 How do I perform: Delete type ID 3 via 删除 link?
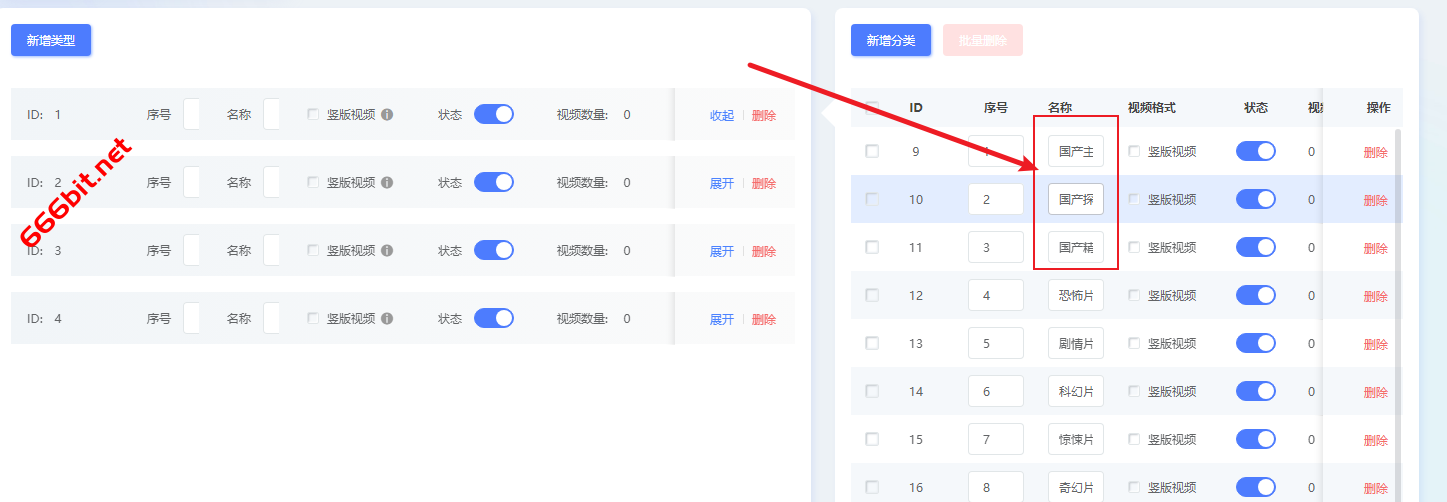pyautogui.click(x=764, y=251)
